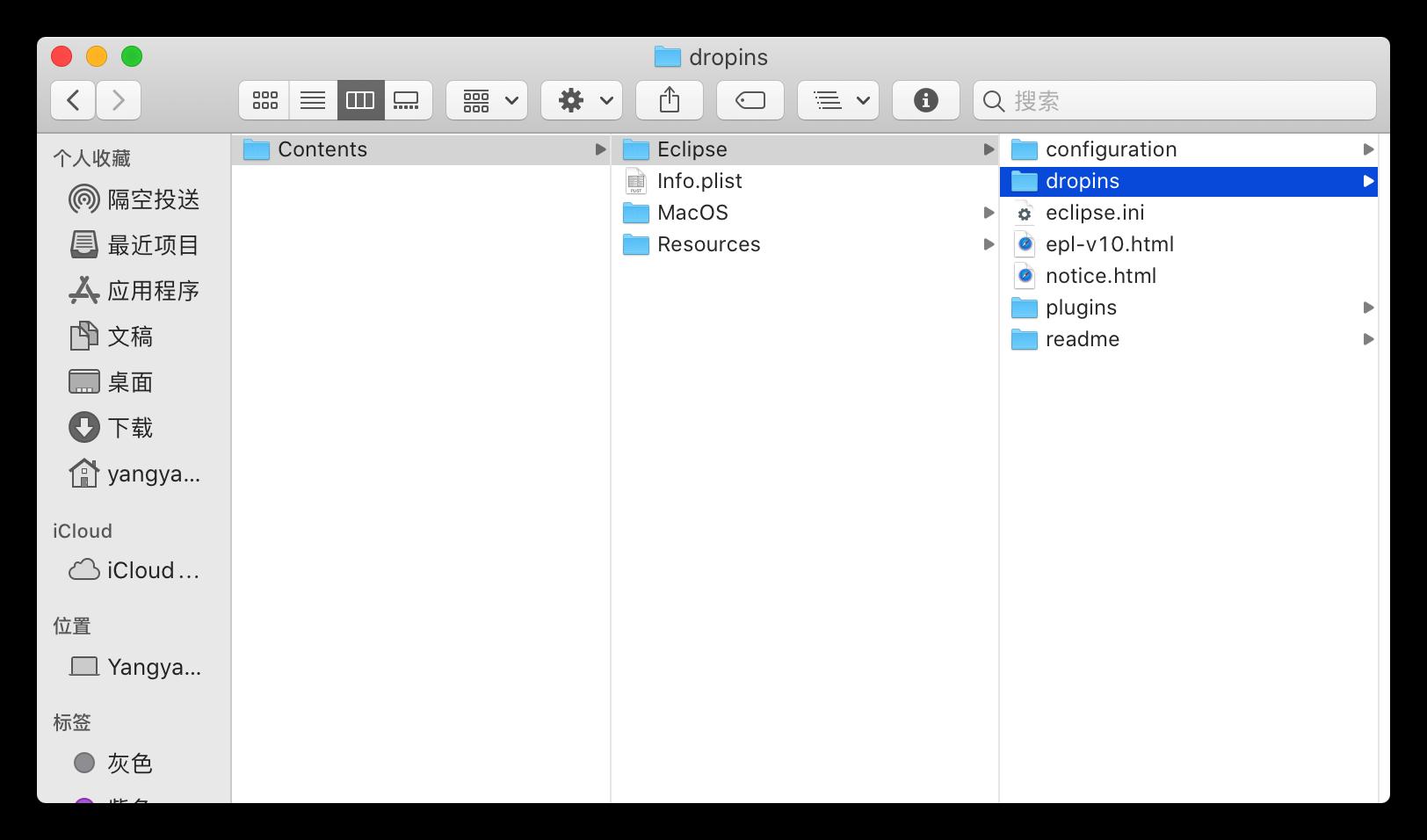Open Downloads (下载) in sidebar
The width and height of the screenshot is (1427, 840).
[112, 428]
